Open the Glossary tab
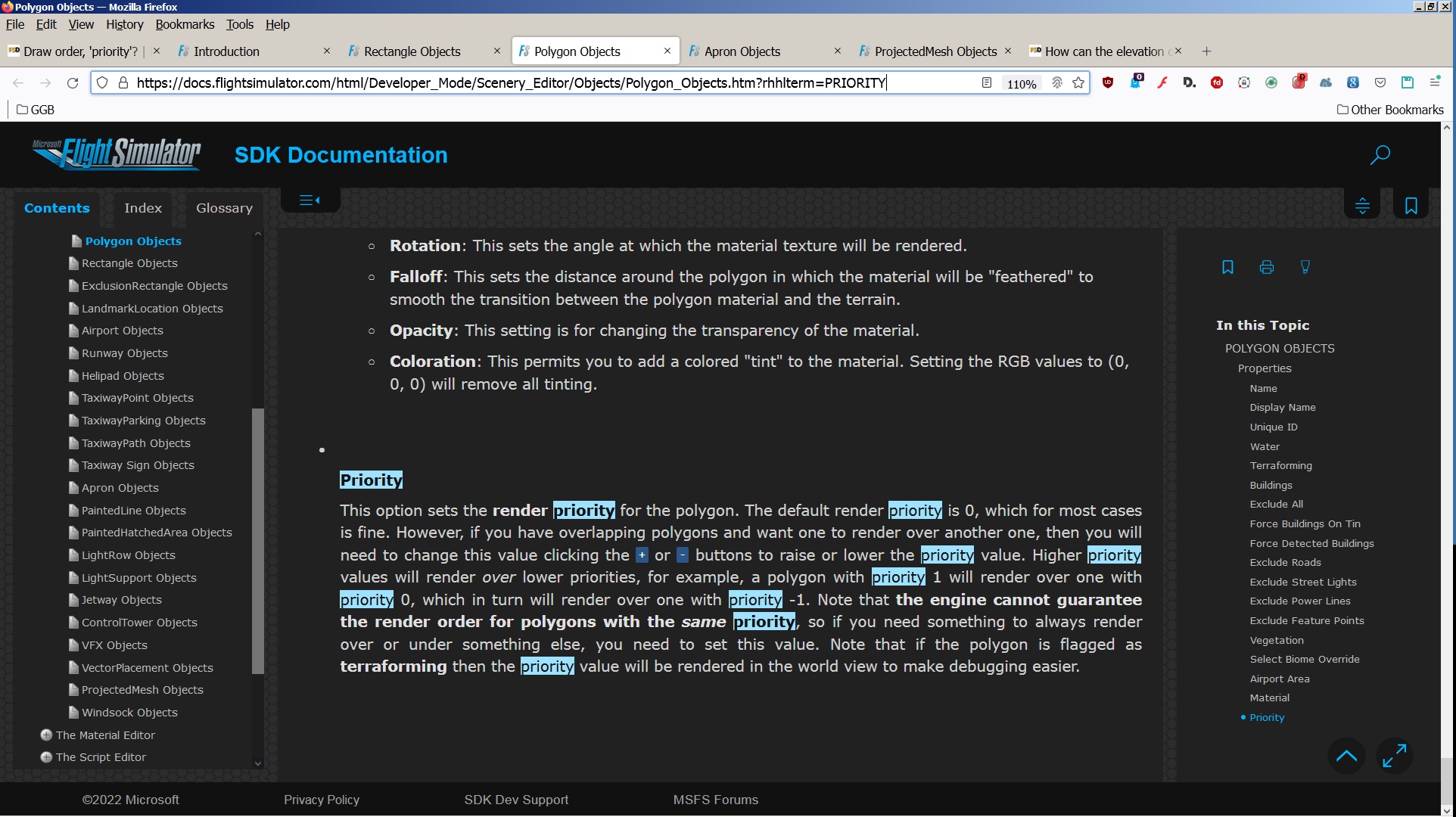This screenshot has height=817, width=1456. [224, 208]
